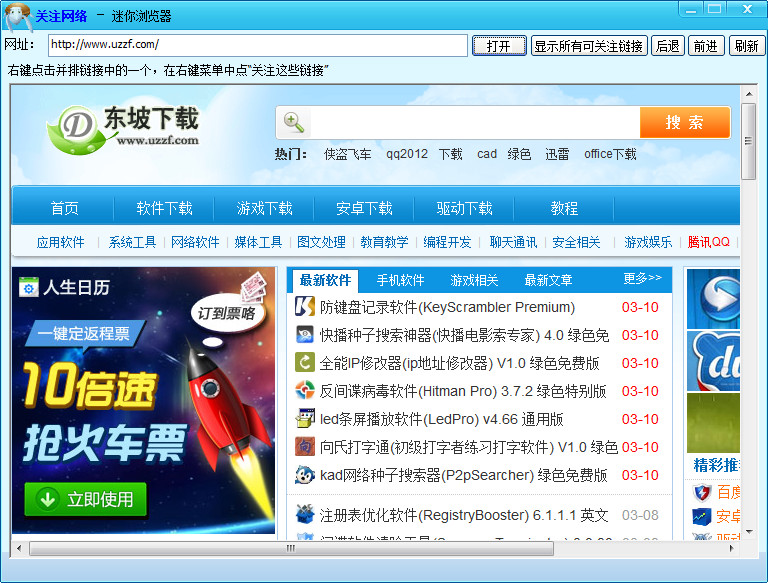Screen dimensions: 768x583
Task: Click the orange 搜索 button
Action: coord(685,122)
